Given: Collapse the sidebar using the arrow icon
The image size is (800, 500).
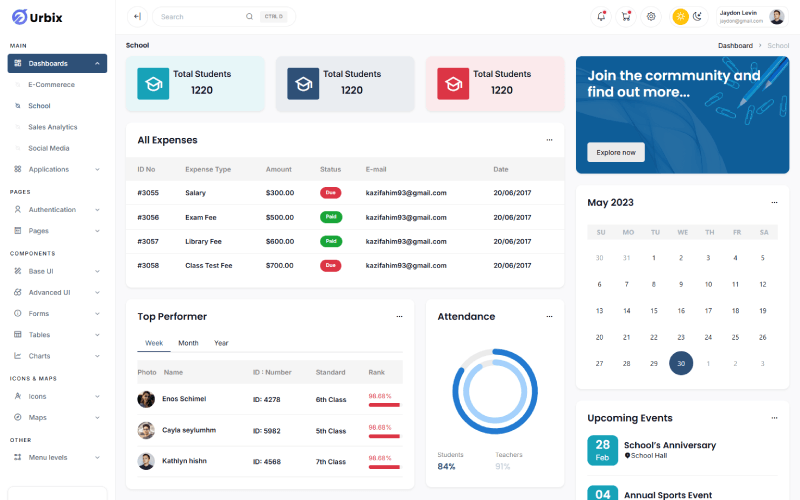Looking at the screenshot, I should pos(137,16).
